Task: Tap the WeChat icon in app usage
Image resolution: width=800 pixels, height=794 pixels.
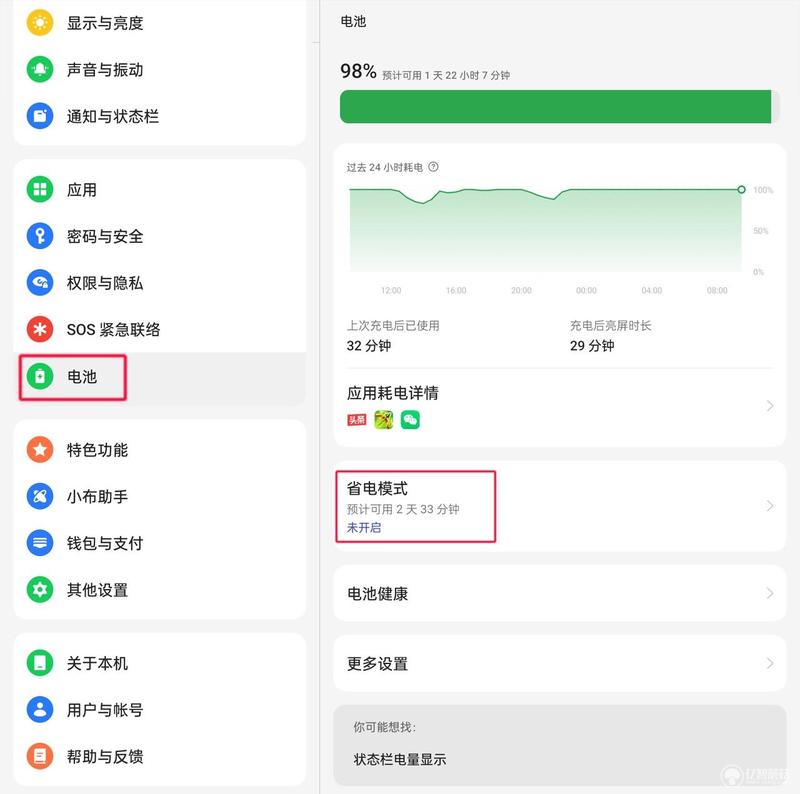Action: [410, 420]
